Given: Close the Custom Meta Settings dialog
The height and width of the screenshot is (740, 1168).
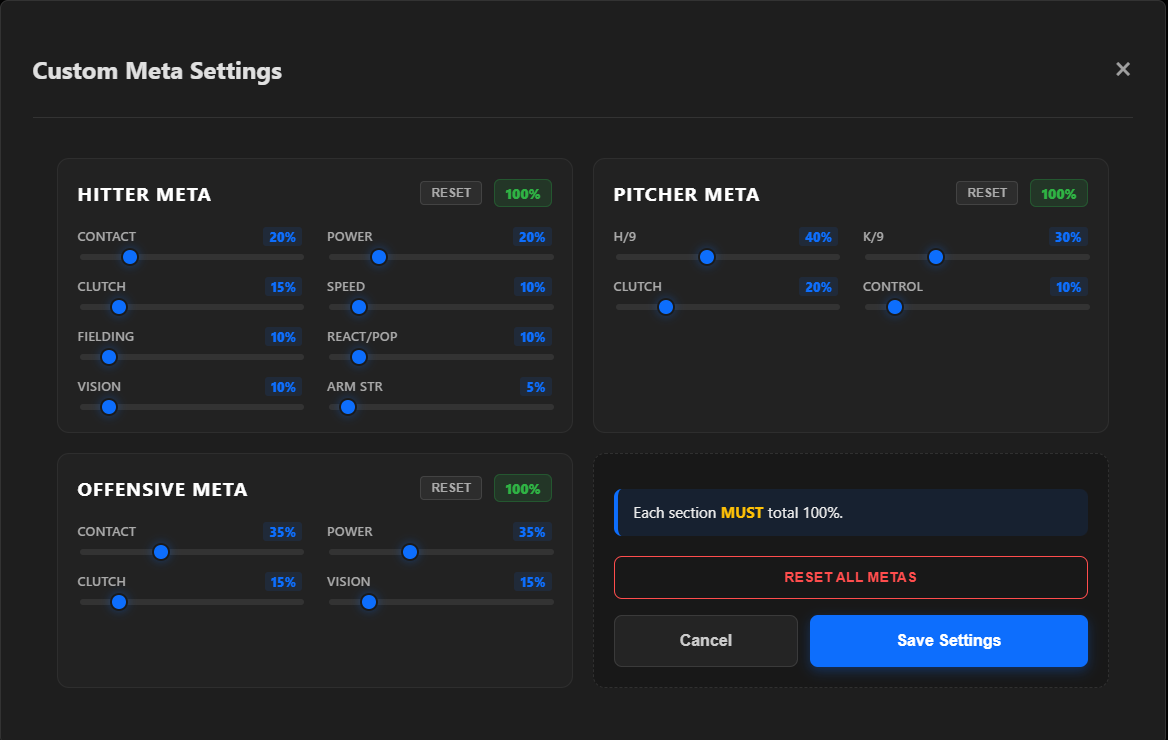Looking at the screenshot, I should pos(1123,69).
